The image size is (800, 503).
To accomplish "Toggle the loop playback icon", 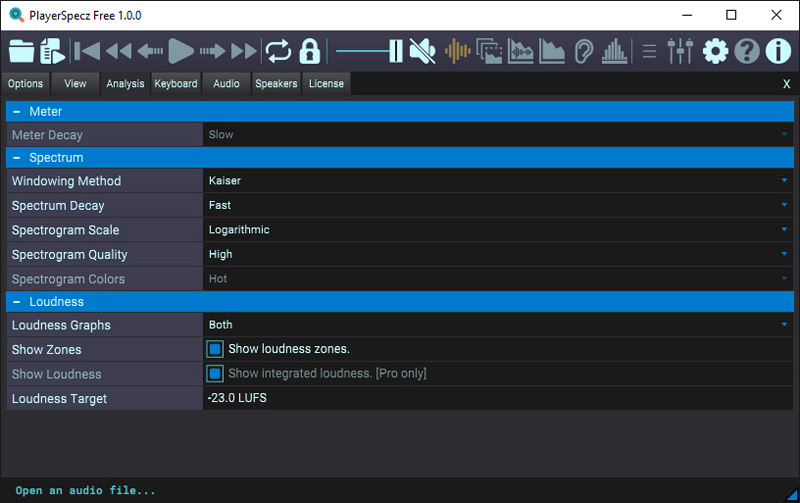I will coord(276,50).
